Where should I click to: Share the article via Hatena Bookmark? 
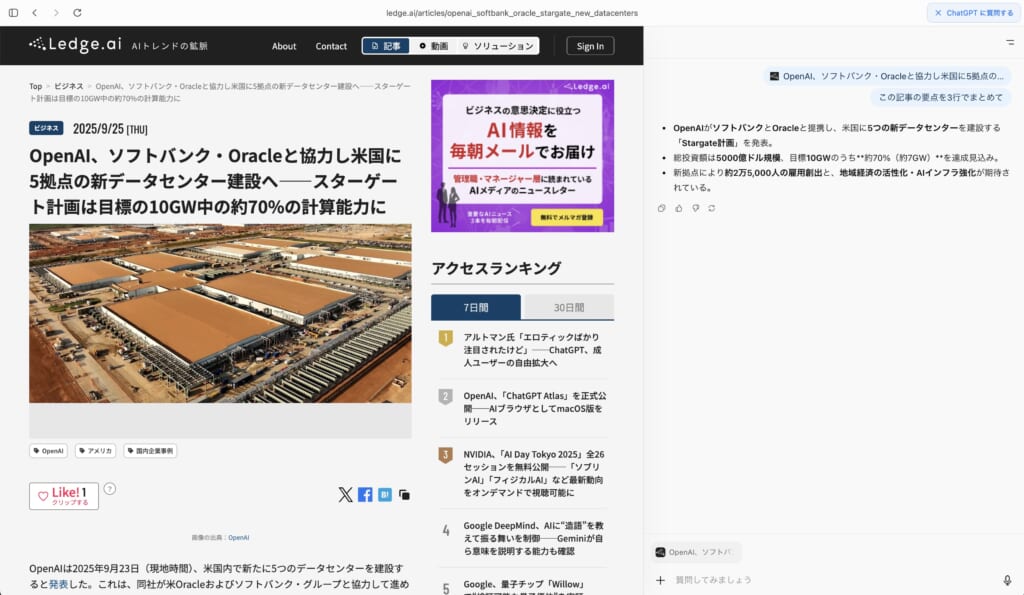pyautogui.click(x=383, y=494)
